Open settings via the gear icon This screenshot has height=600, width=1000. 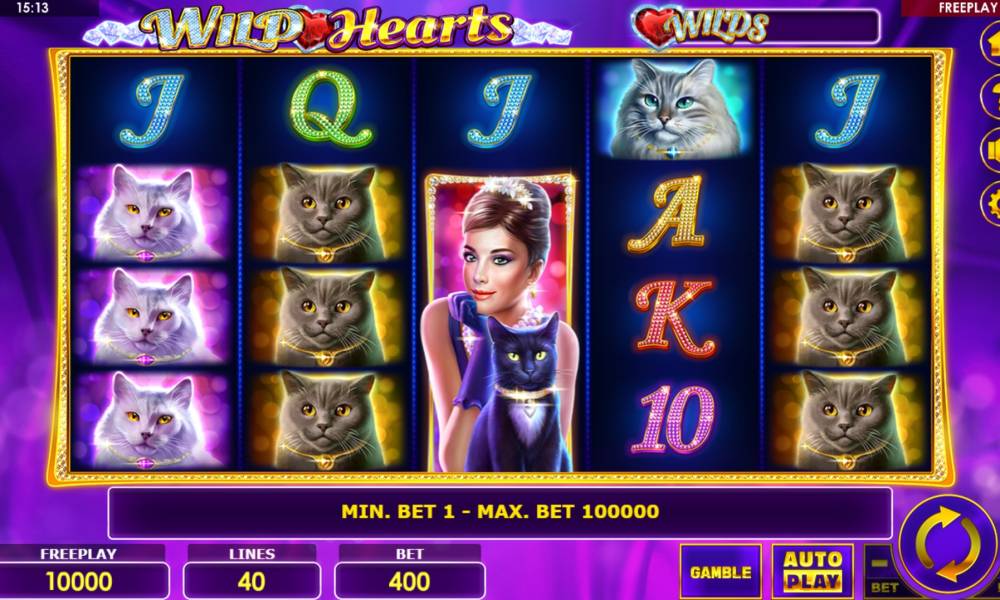click(x=991, y=203)
